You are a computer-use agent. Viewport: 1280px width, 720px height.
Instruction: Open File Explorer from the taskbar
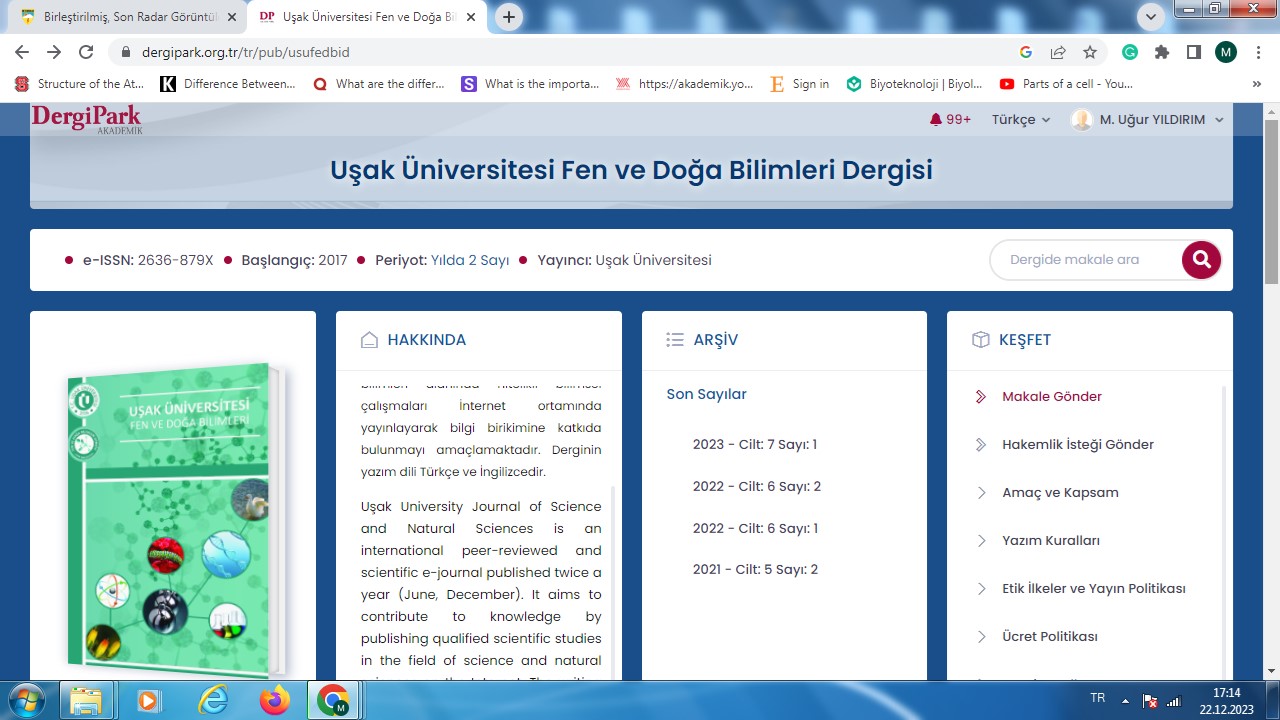86,700
